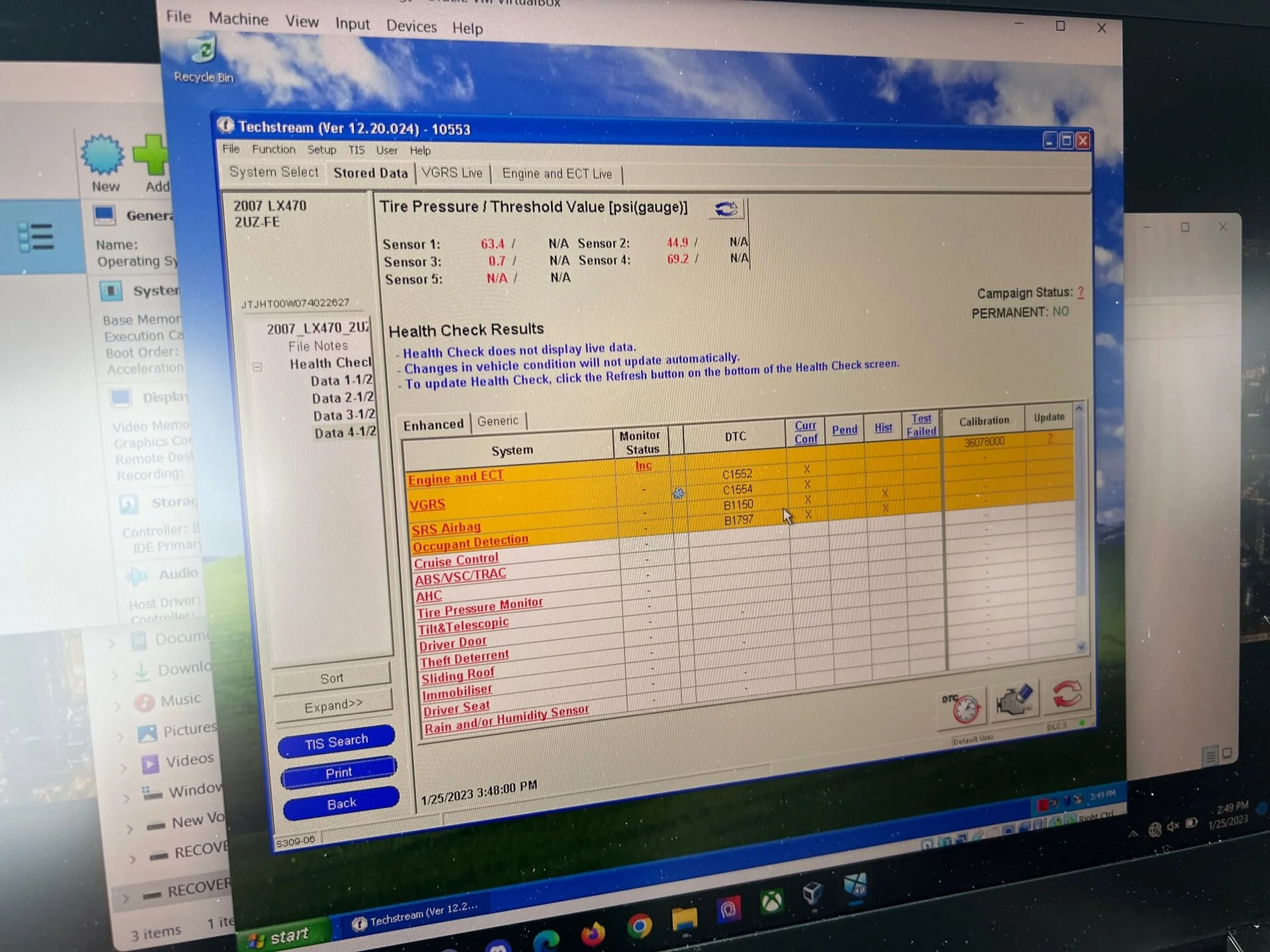Switch to Engine and ECT Live tab
This screenshot has height=952, width=1270.
557,174
